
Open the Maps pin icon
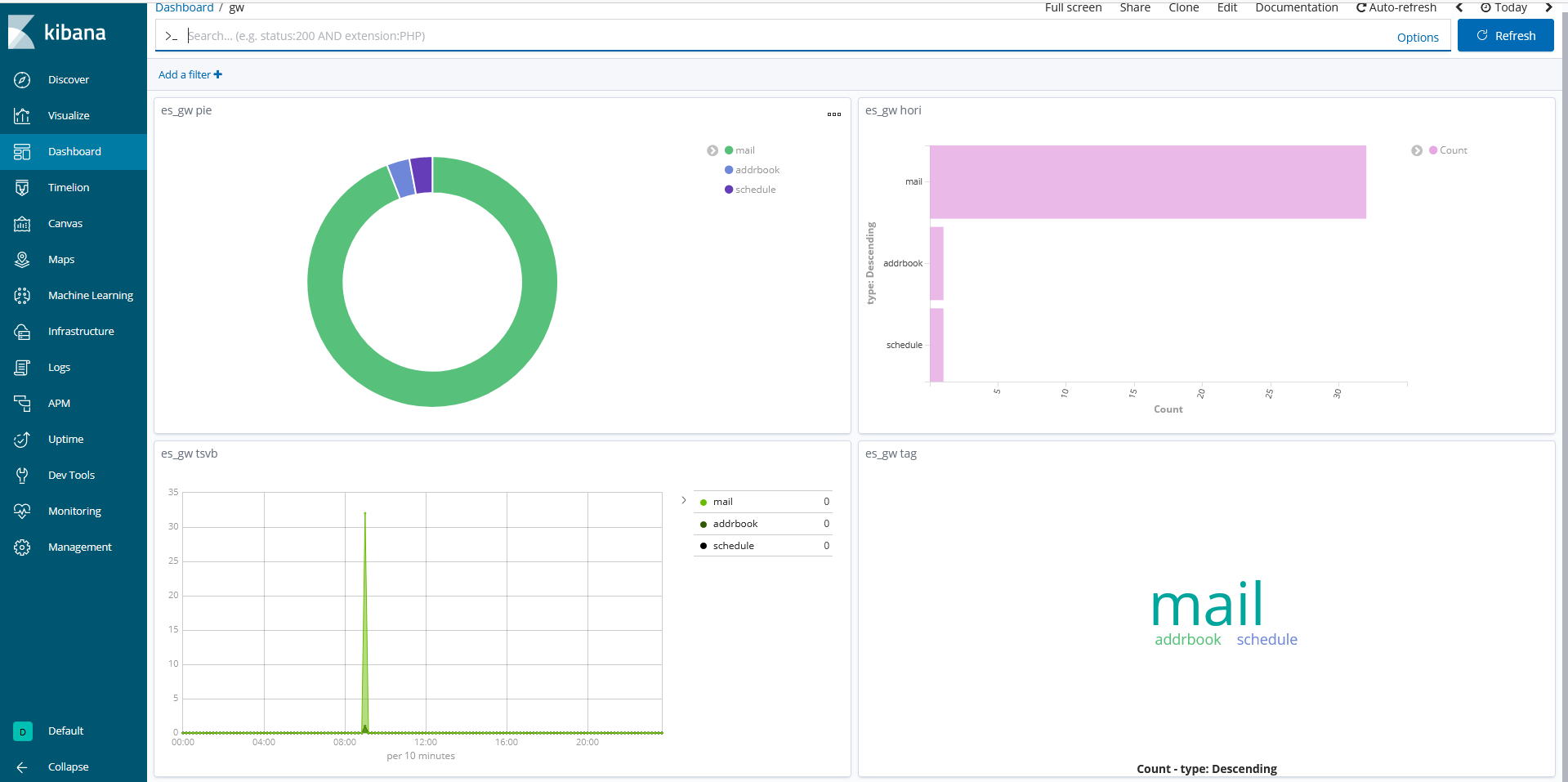pos(22,259)
